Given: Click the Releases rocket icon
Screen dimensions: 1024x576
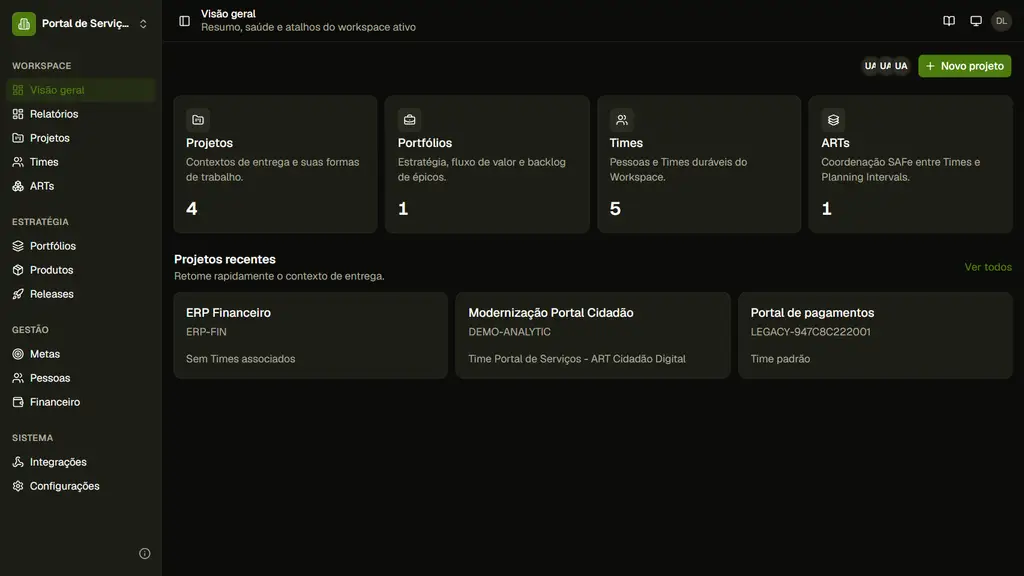Looking at the screenshot, I should 18,294.
